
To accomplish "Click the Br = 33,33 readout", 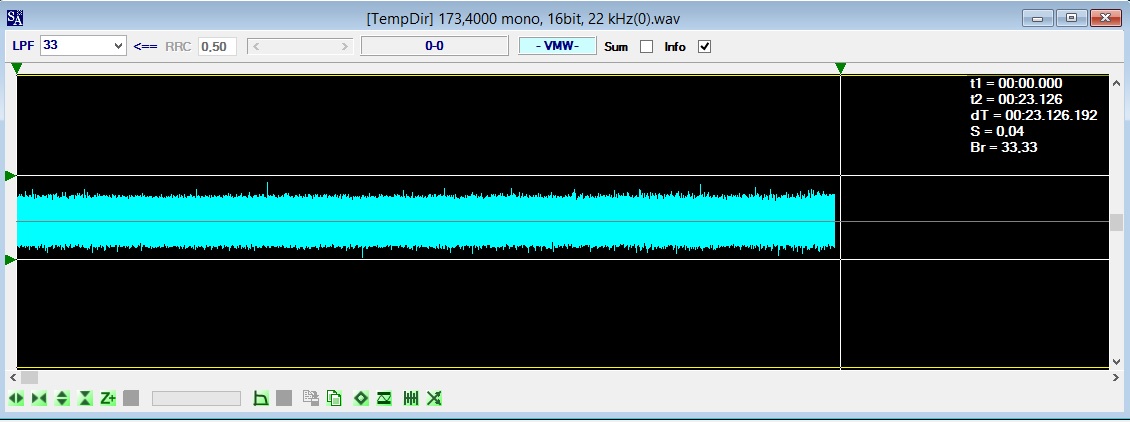I will point(1004,147).
